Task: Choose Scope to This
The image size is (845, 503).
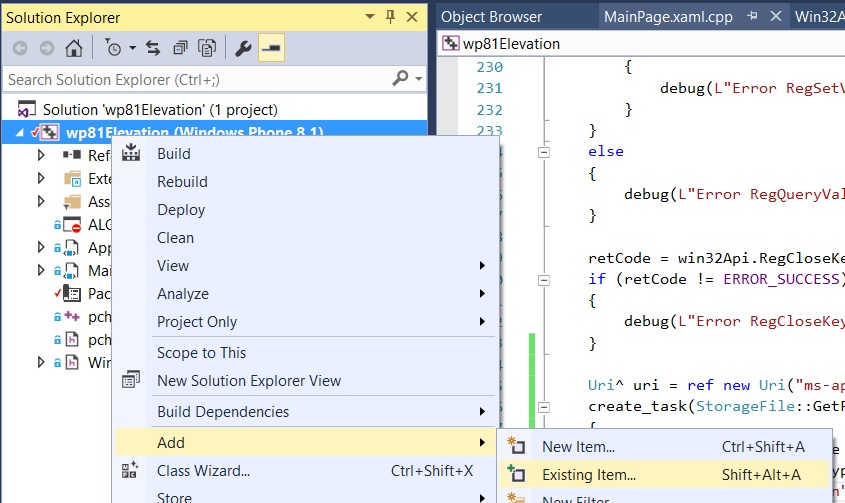Action: 304,353
